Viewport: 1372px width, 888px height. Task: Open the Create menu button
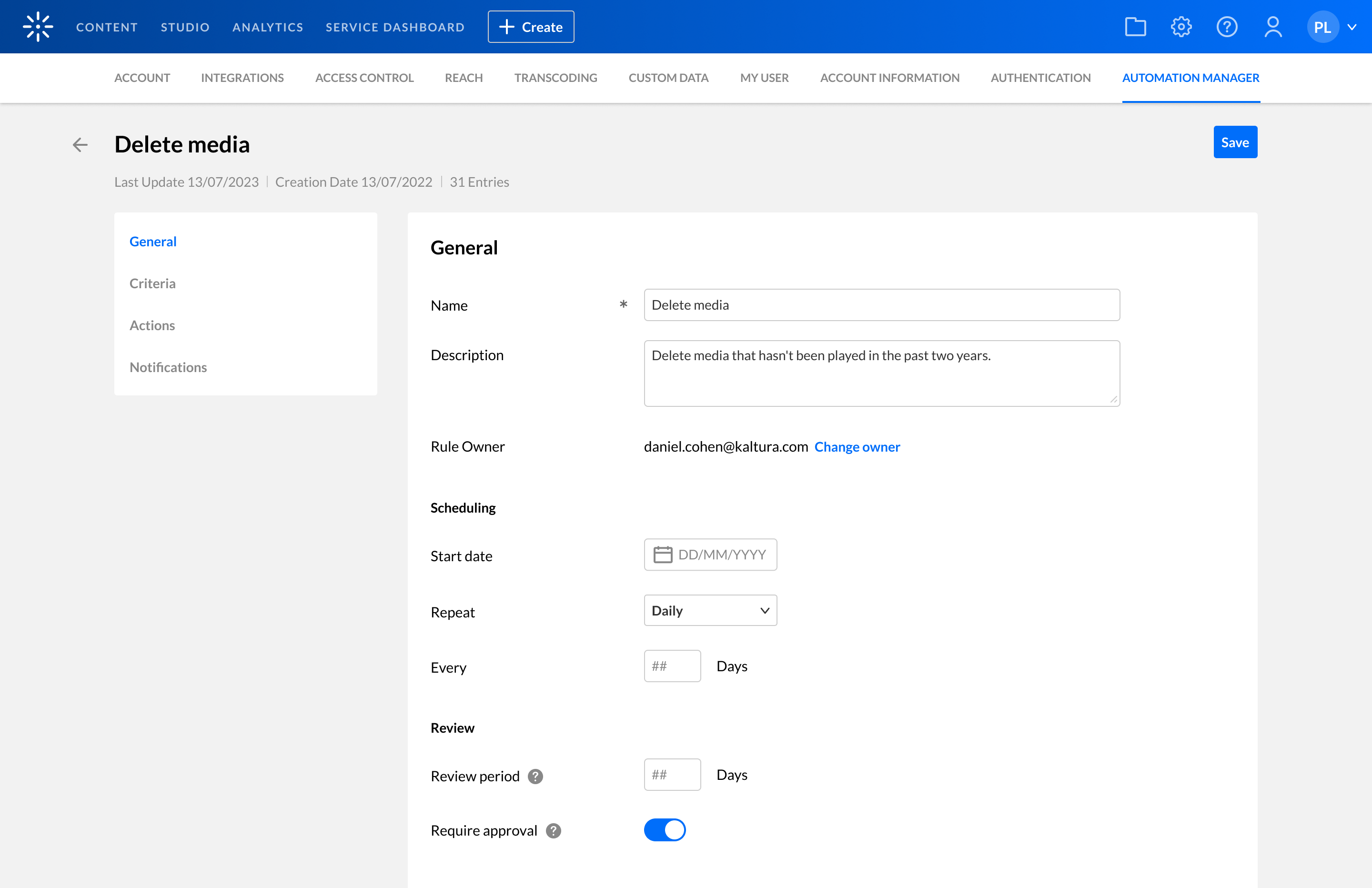click(x=530, y=27)
